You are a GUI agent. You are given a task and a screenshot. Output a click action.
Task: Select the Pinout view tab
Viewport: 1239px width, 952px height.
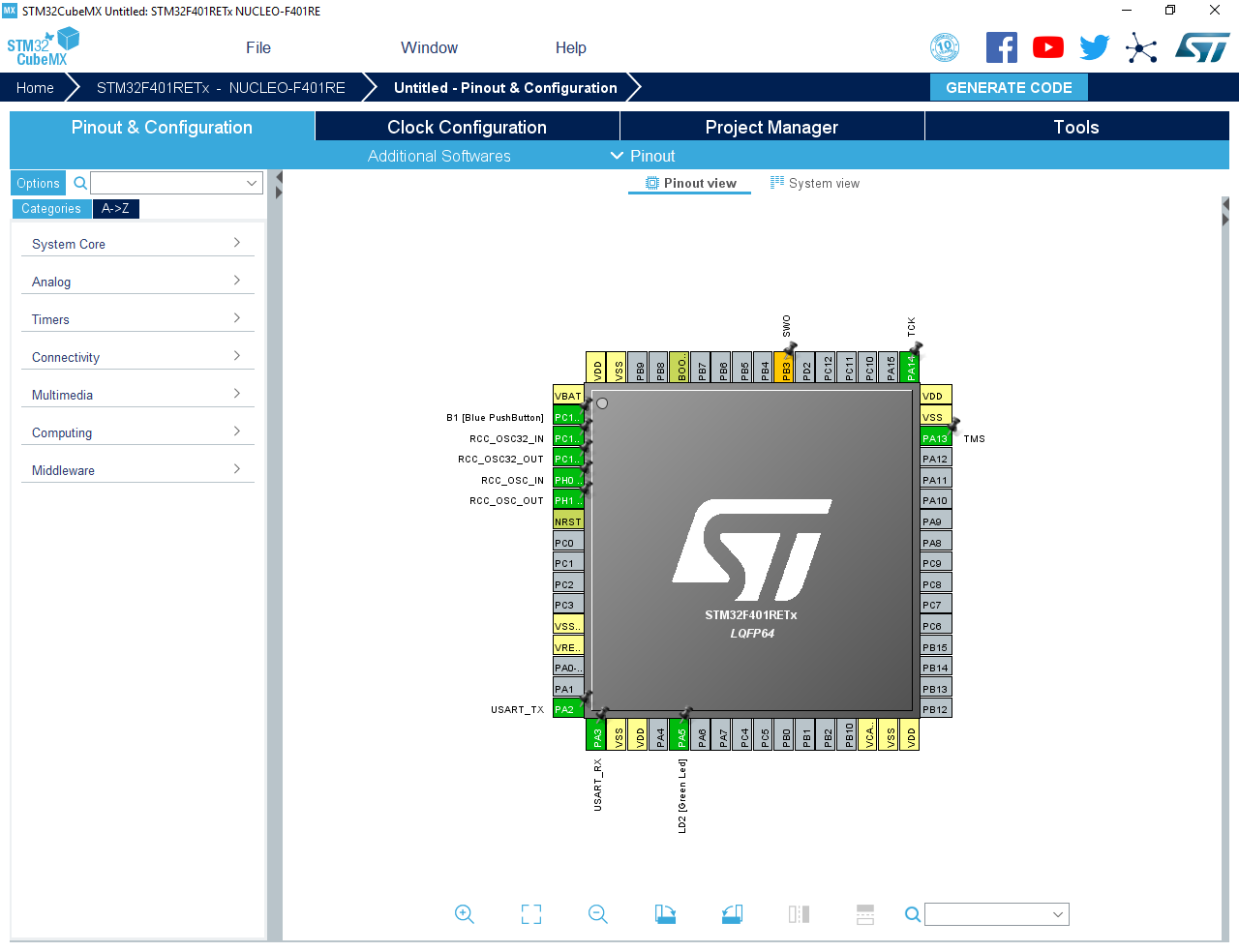point(690,183)
